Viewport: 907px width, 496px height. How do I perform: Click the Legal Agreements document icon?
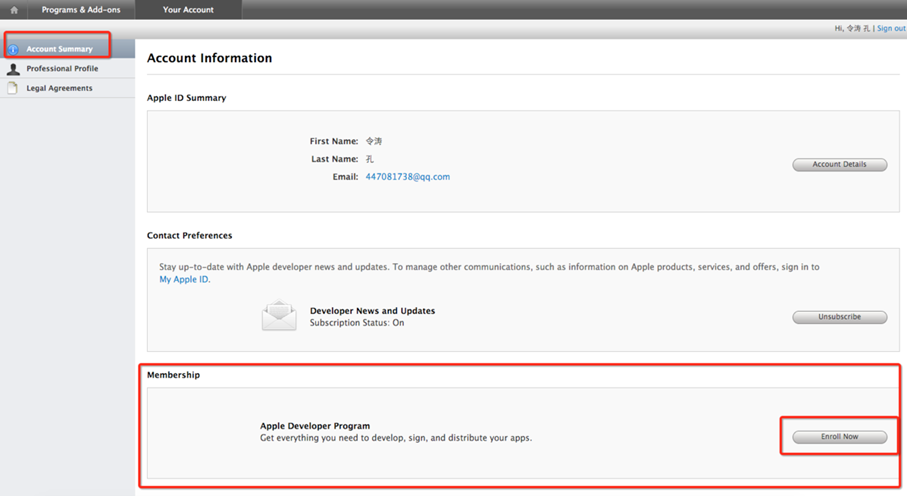click(13, 88)
